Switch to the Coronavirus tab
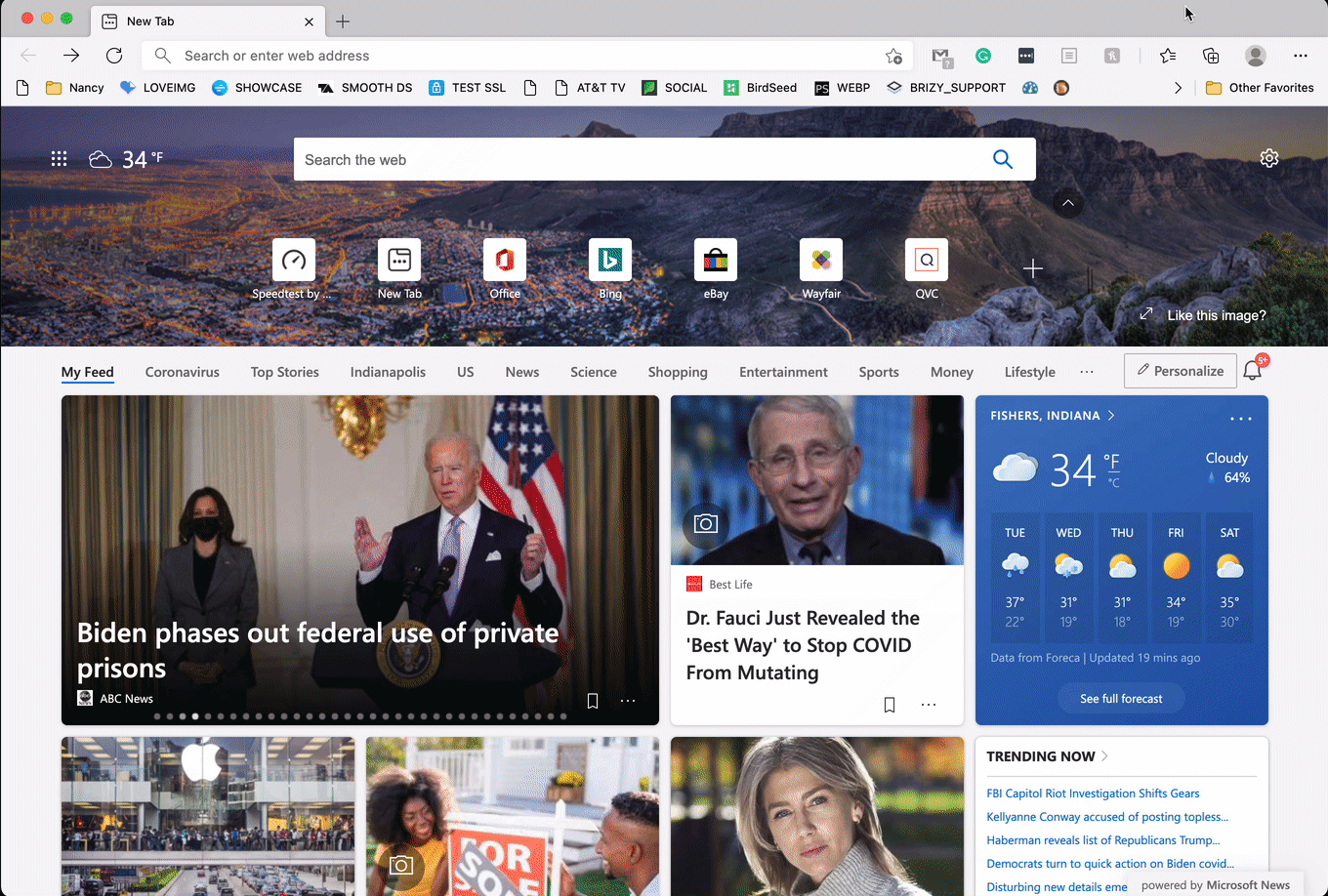 pos(183,372)
